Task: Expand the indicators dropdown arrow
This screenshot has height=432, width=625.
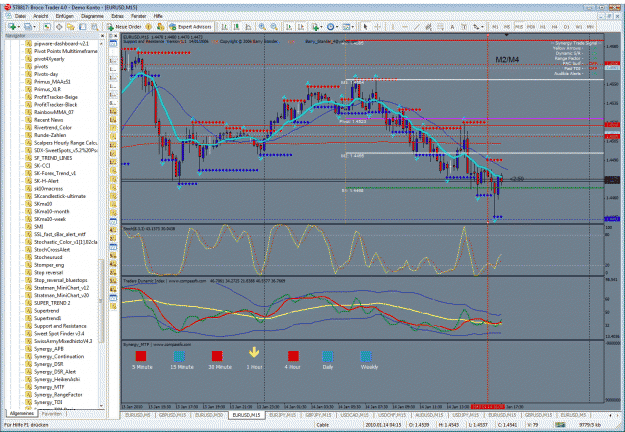Action: tap(322, 27)
